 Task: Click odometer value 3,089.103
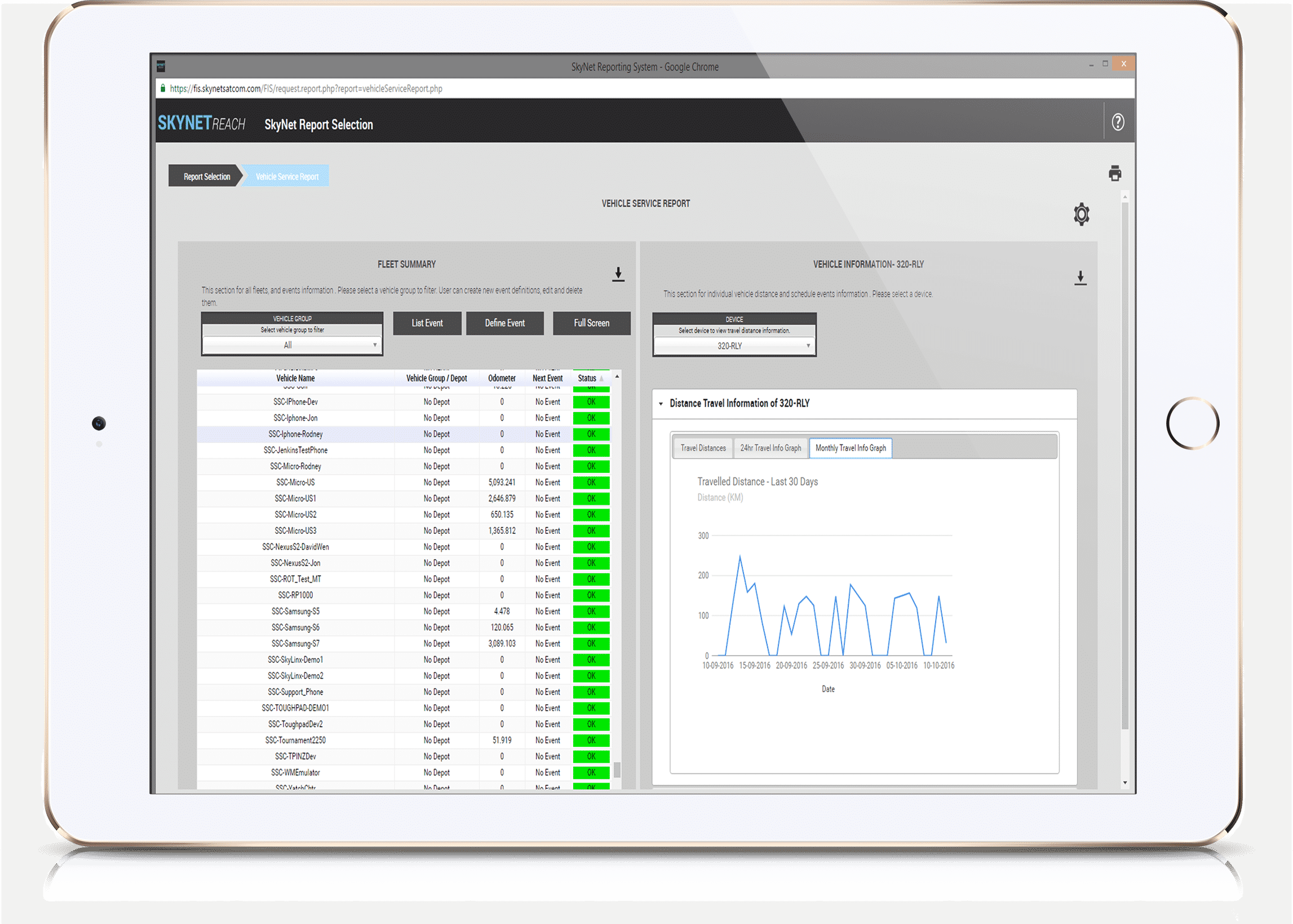click(x=501, y=644)
